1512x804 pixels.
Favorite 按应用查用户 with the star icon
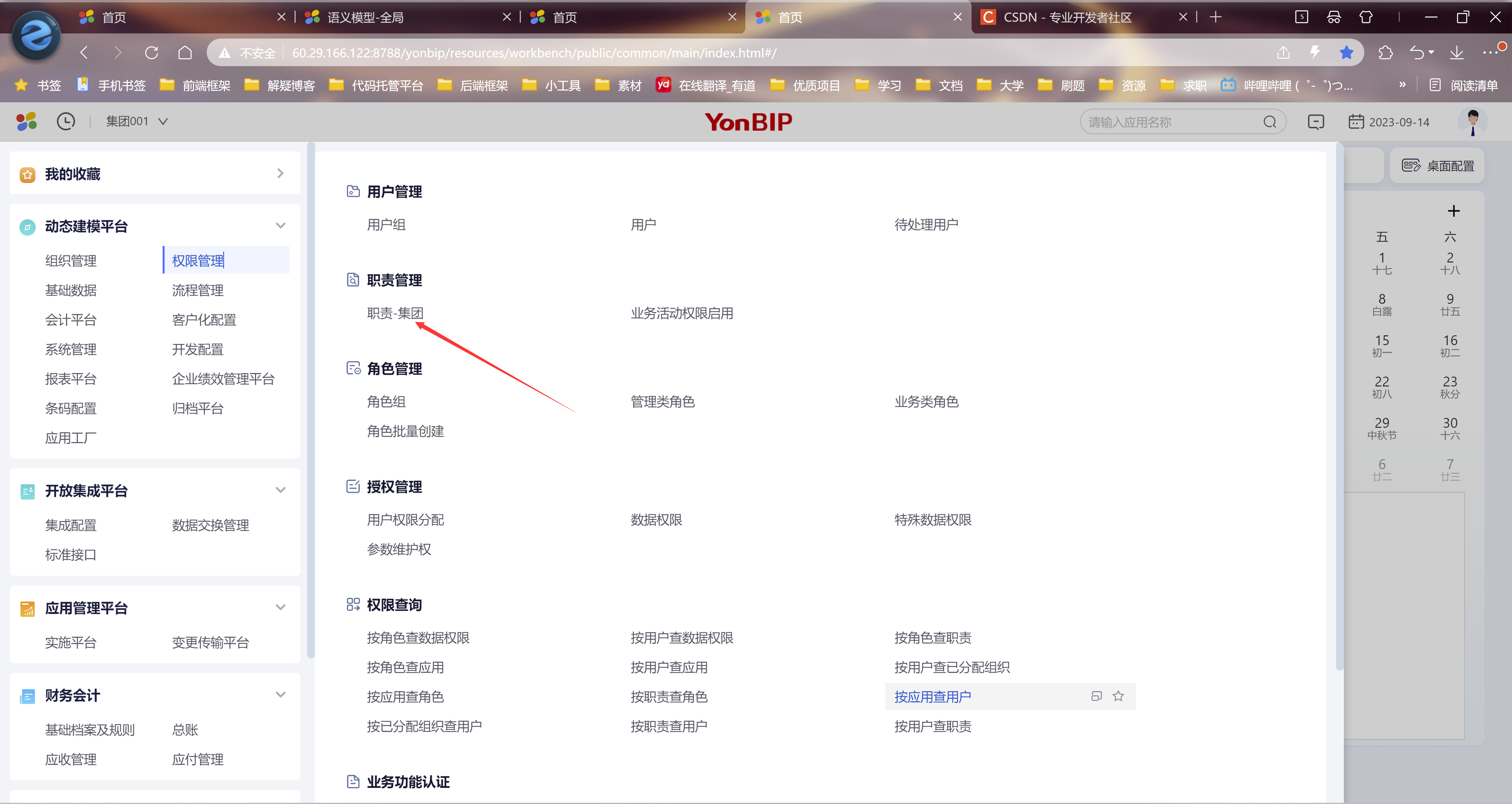pos(1118,696)
